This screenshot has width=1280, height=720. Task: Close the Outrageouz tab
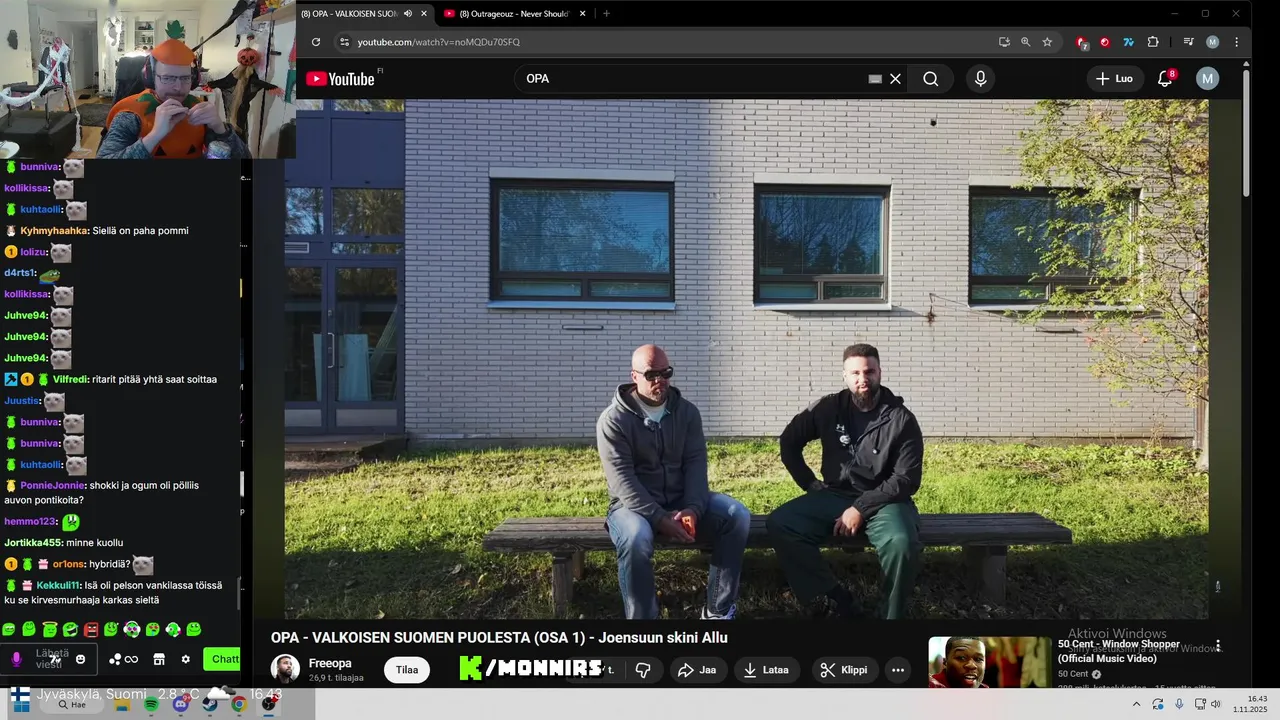[x=584, y=14]
